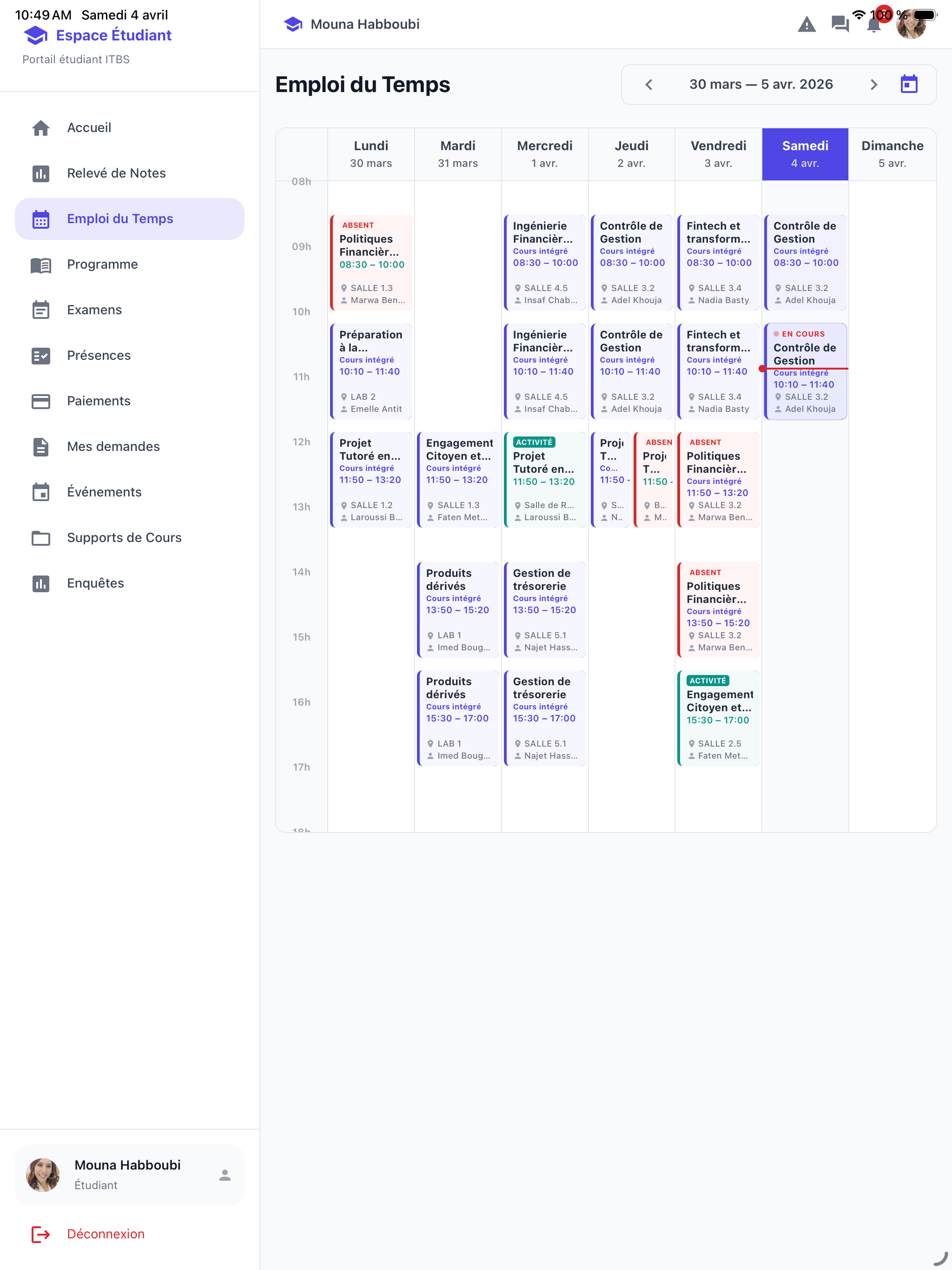Click the Déconnexion logout icon
Screen dimensions: 952x1270
tap(41, 1234)
